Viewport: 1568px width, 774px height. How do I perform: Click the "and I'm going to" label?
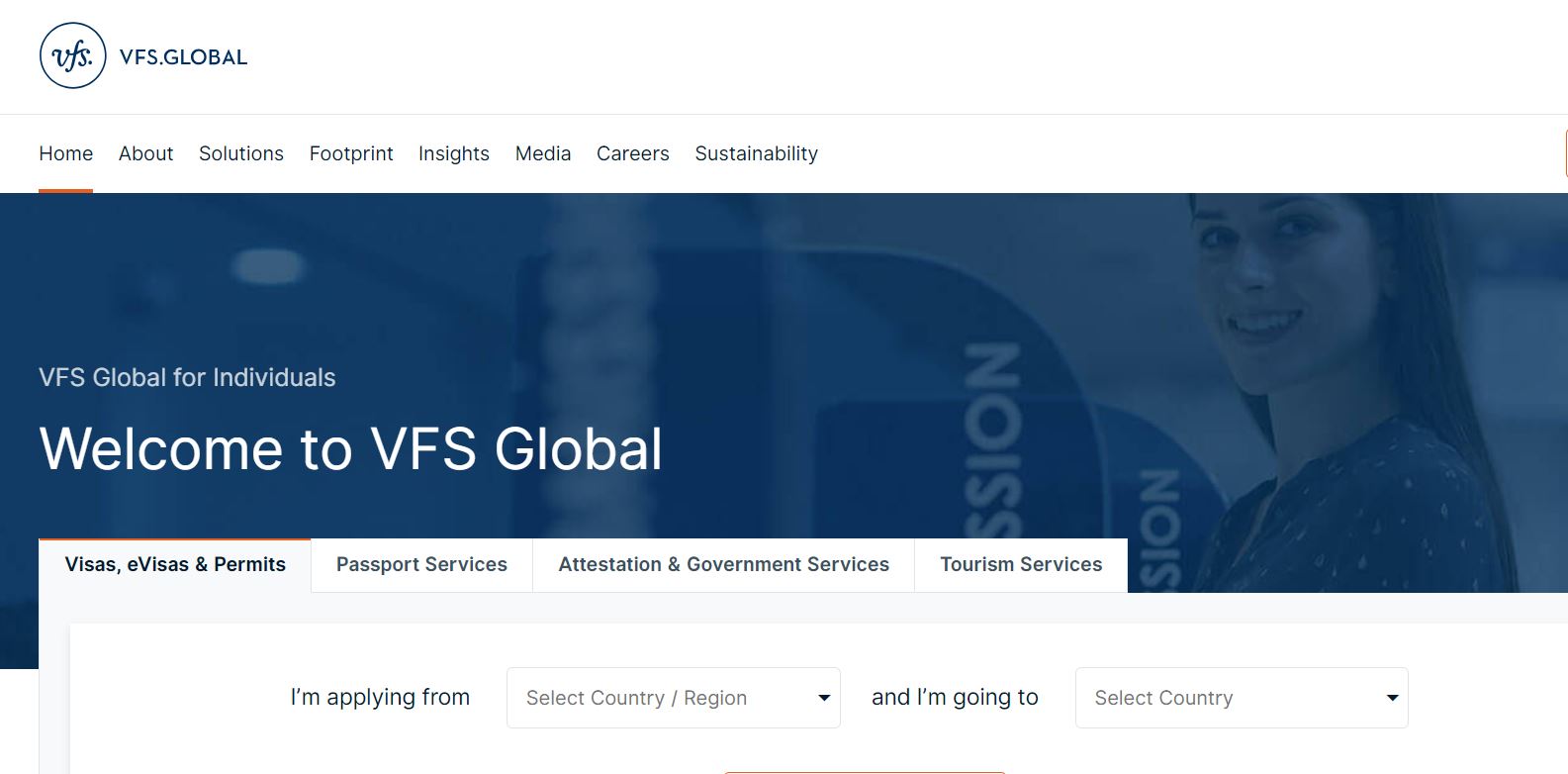[955, 697]
